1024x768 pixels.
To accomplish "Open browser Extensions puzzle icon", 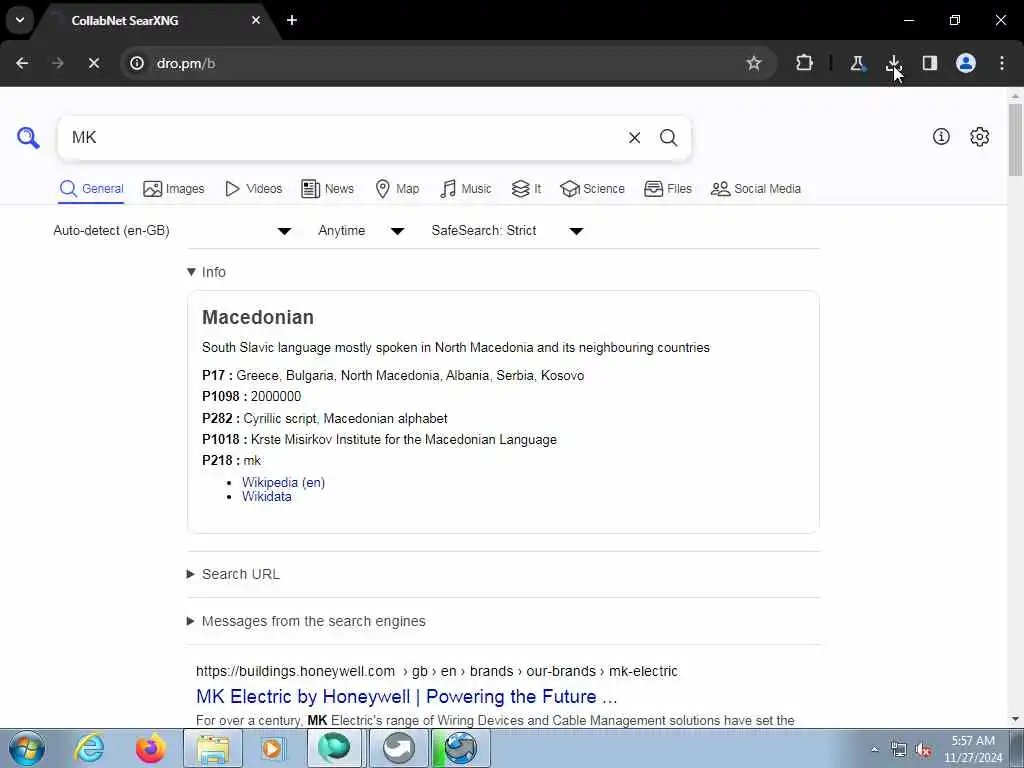I will pyautogui.click(x=805, y=63).
